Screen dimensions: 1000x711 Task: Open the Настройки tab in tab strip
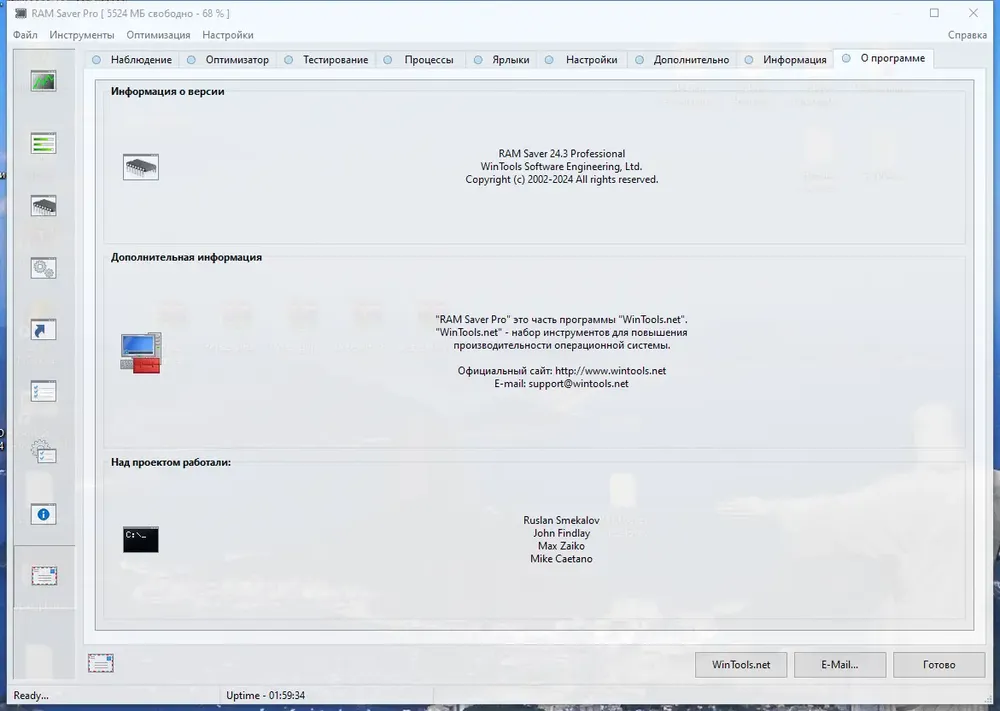click(x=582, y=59)
